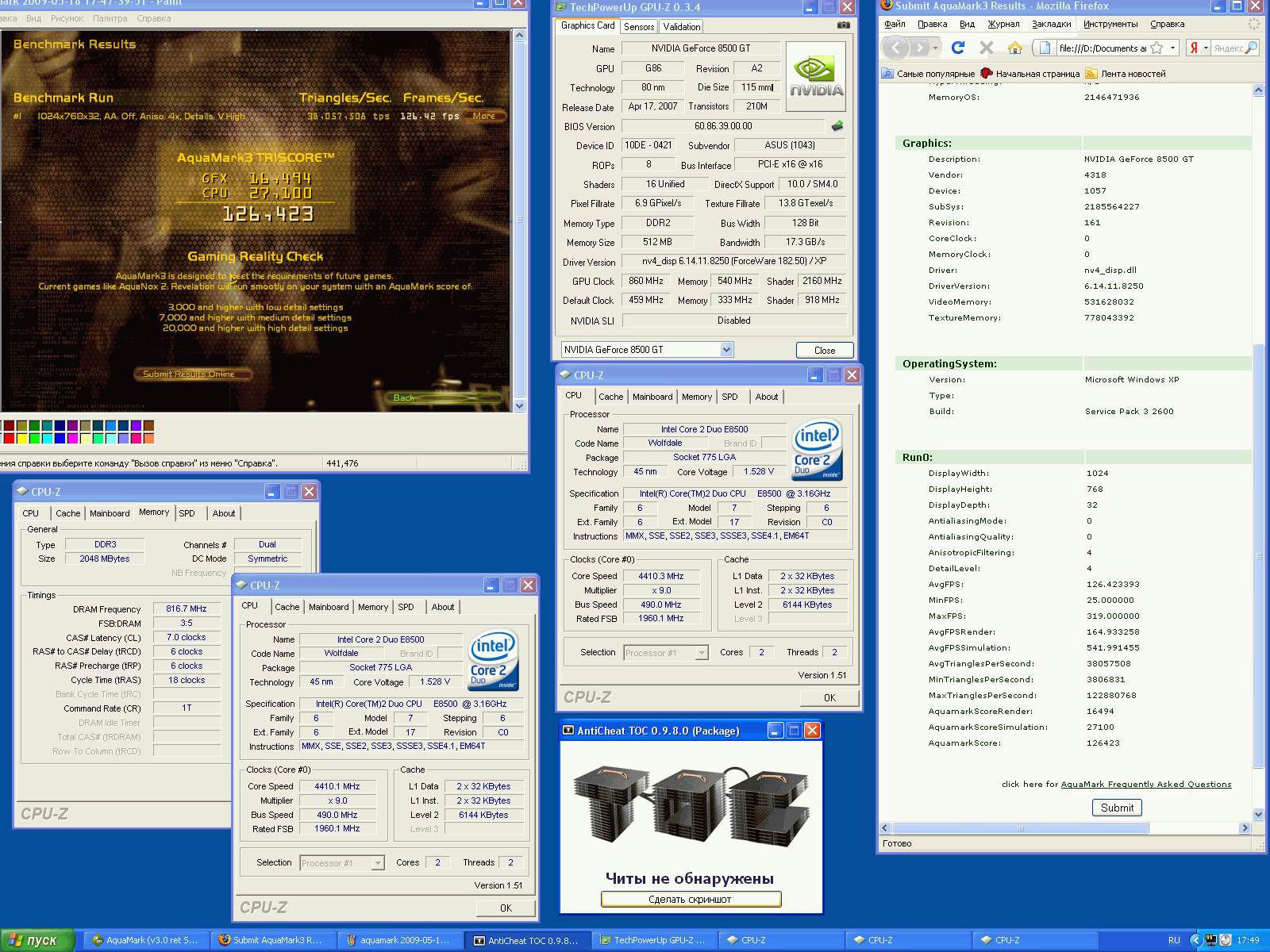
Task: Open the Yandex search engine dropdown
Action: point(1206,48)
